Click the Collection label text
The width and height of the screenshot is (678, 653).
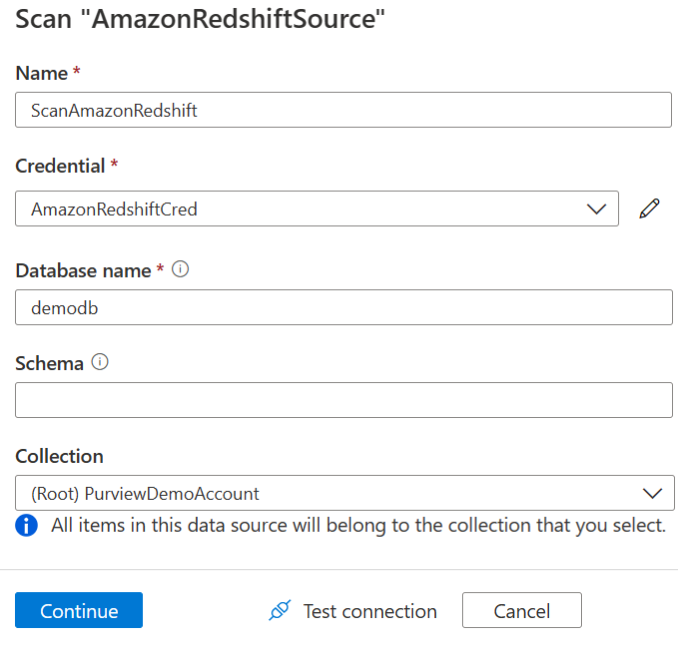[59, 456]
